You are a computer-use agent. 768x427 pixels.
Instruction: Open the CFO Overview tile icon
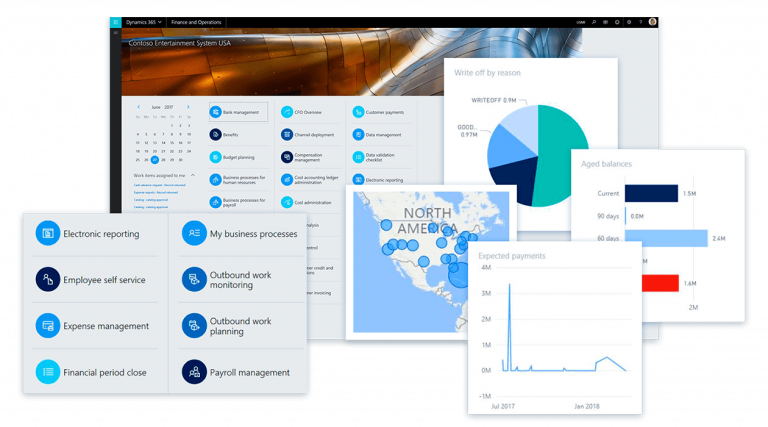287,112
